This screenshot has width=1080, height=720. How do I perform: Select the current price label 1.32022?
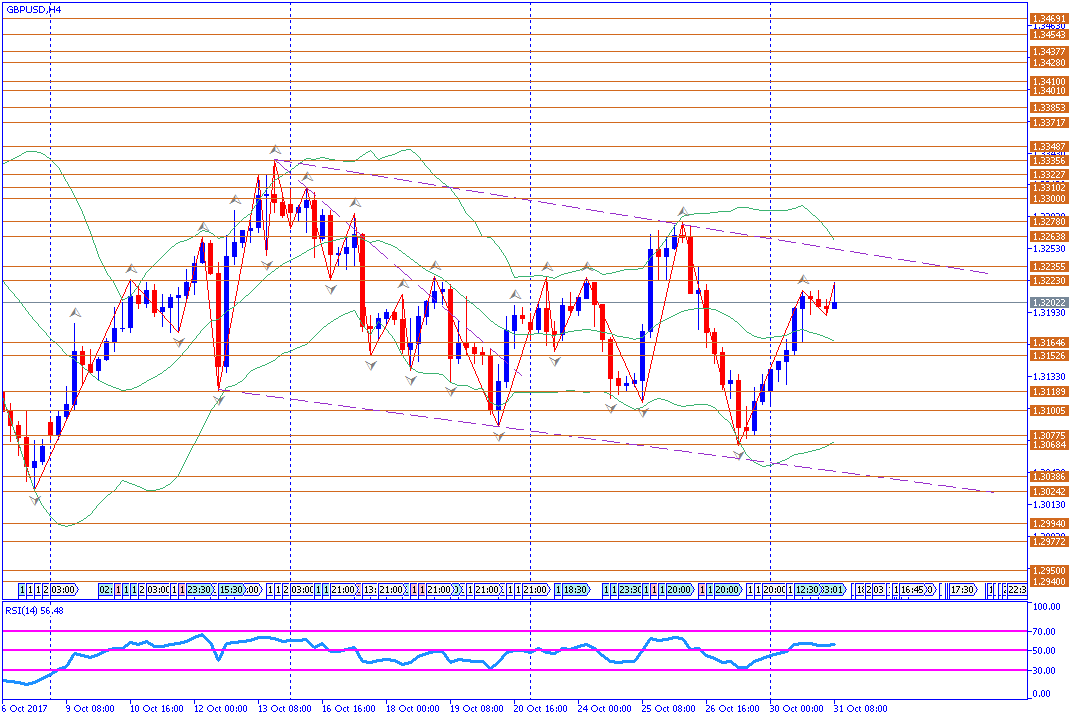(x=1047, y=302)
